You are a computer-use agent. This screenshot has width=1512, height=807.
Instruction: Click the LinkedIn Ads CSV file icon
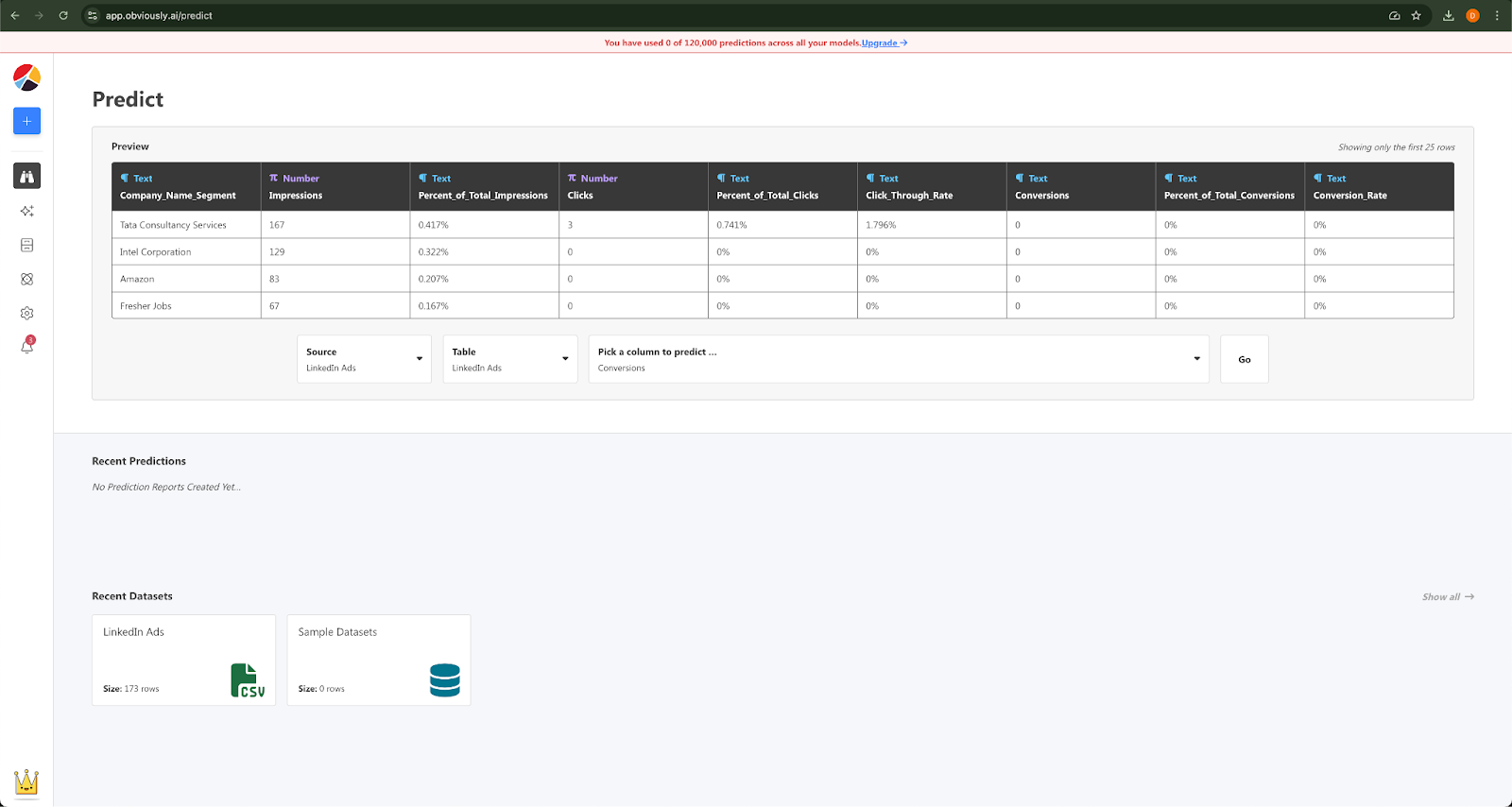point(248,680)
